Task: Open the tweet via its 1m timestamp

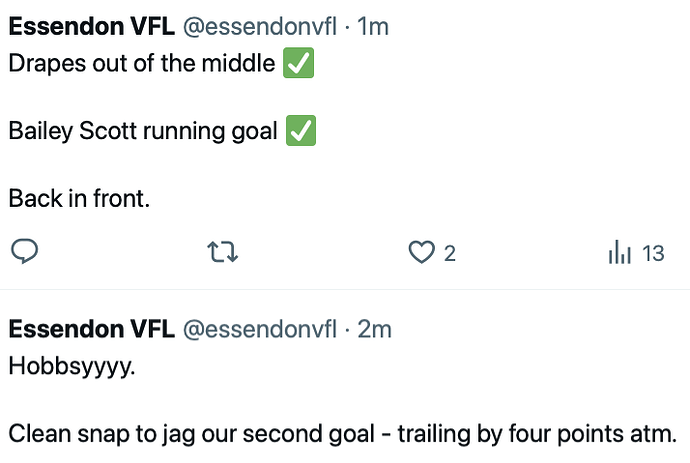Action: click(373, 26)
